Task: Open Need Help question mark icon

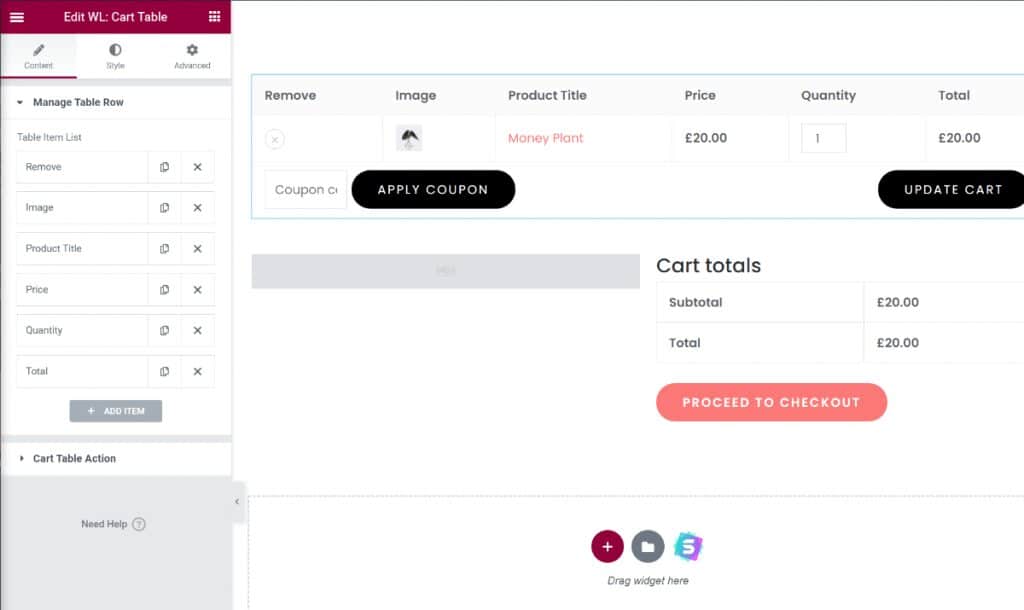Action: [x=139, y=524]
